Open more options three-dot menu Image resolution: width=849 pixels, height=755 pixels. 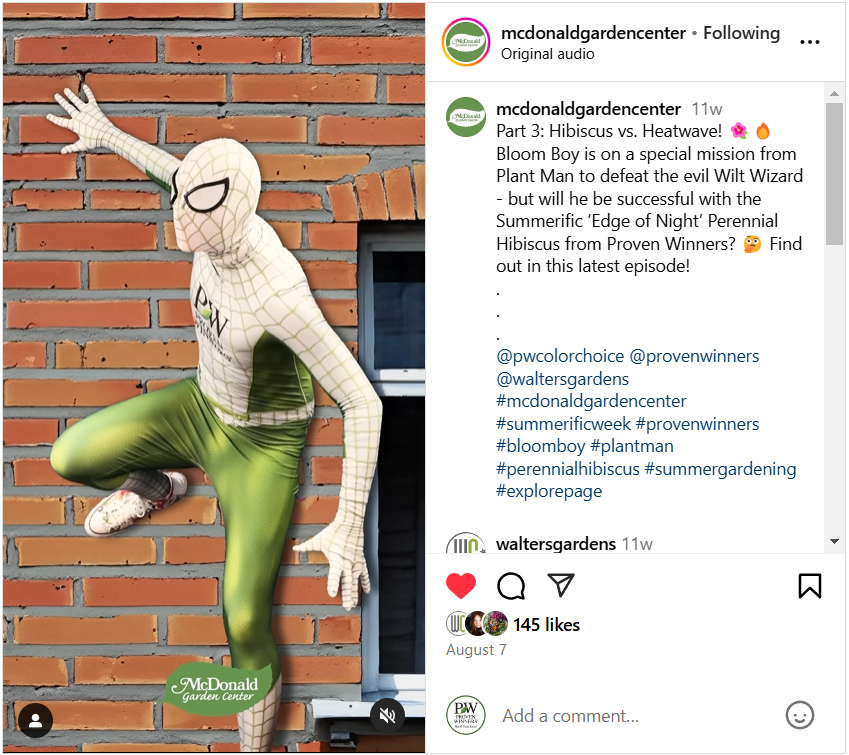[x=809, y=42]
